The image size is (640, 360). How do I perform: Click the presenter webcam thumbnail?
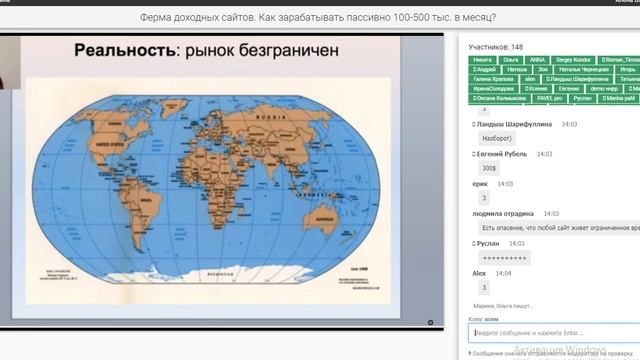tap(10, 62)
